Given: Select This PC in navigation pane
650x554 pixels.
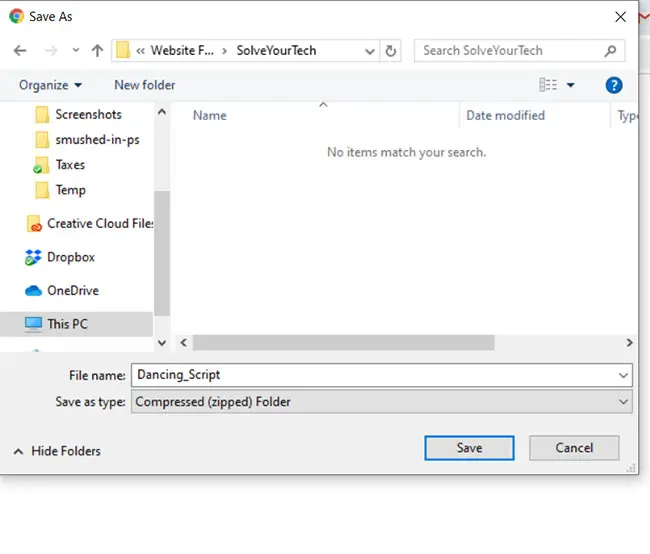Looking at the screenshot, I should pos(66,324).
